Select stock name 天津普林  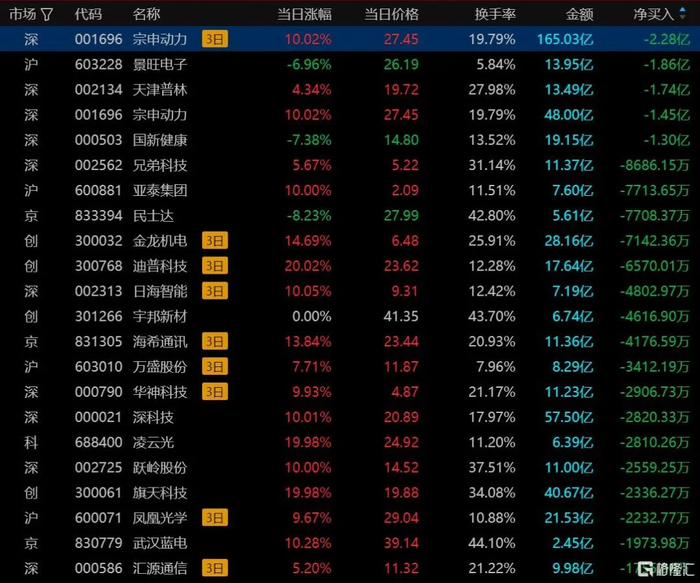[160, 90]
